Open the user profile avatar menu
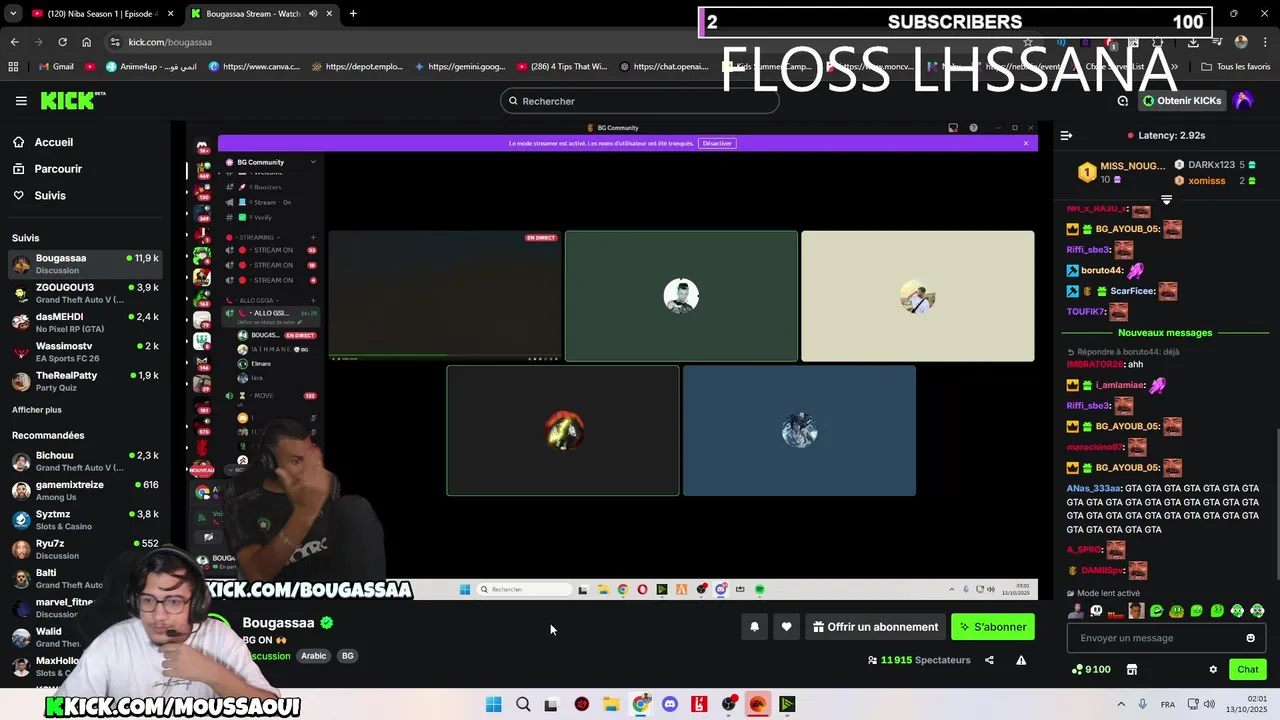Screen dimensions: 1280x720 pyautogui.click(x=1243, y=101)
